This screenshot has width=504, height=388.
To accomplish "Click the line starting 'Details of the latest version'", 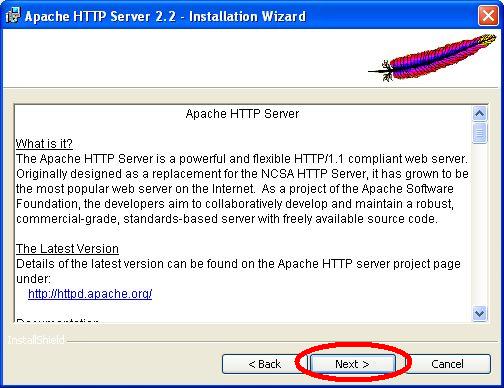I will (x=238, y=264).
